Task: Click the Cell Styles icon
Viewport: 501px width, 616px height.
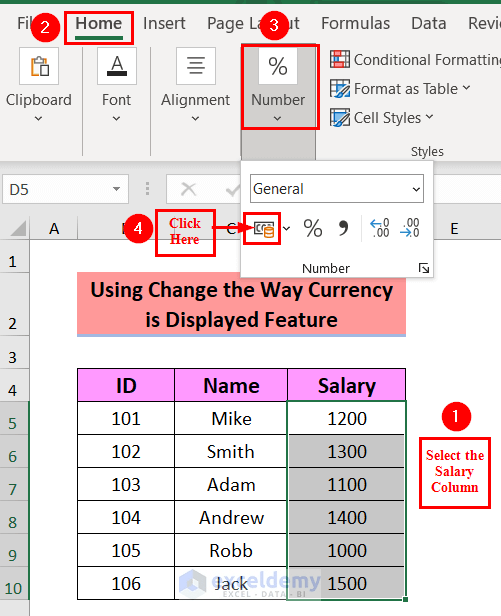Action: click(340, 117)
